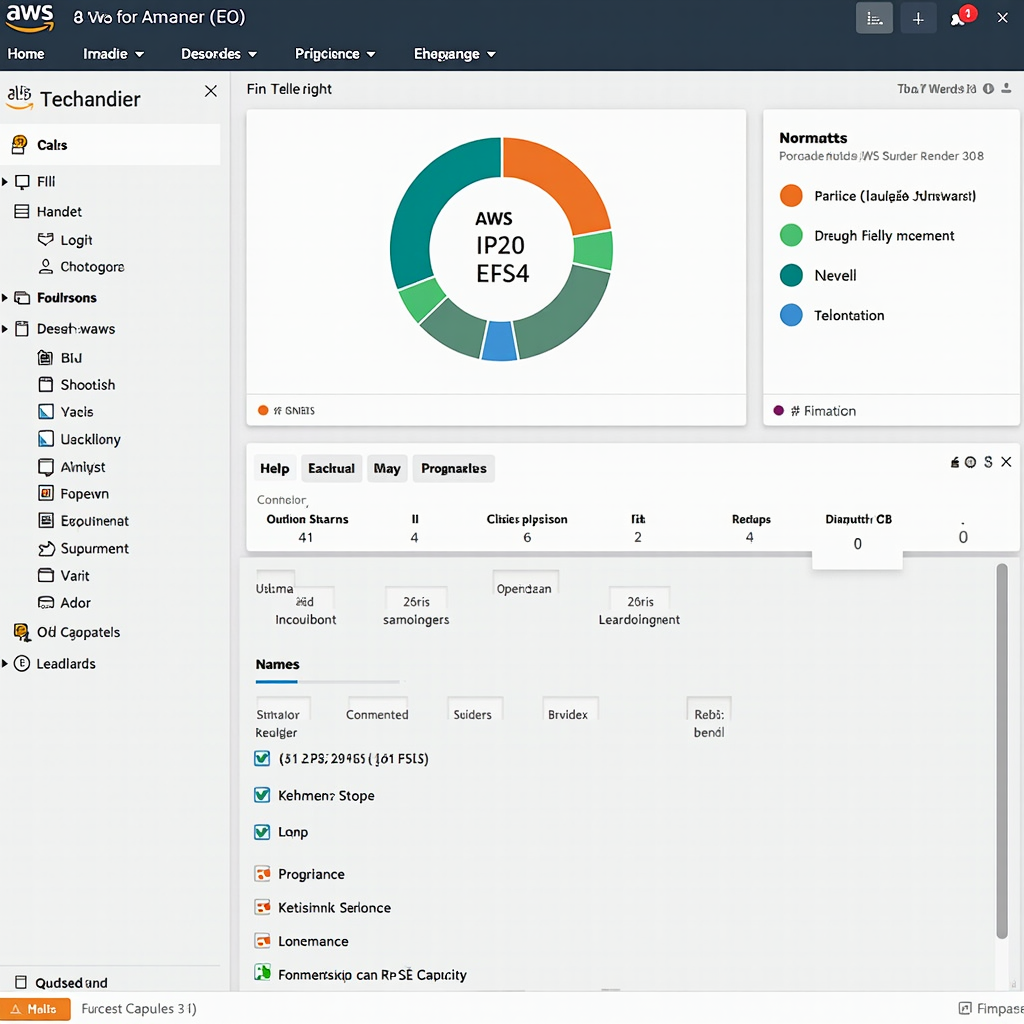1024x1024 pixels.
Task: Toggle the Lonp checkbox
Action: pos(262,831)
